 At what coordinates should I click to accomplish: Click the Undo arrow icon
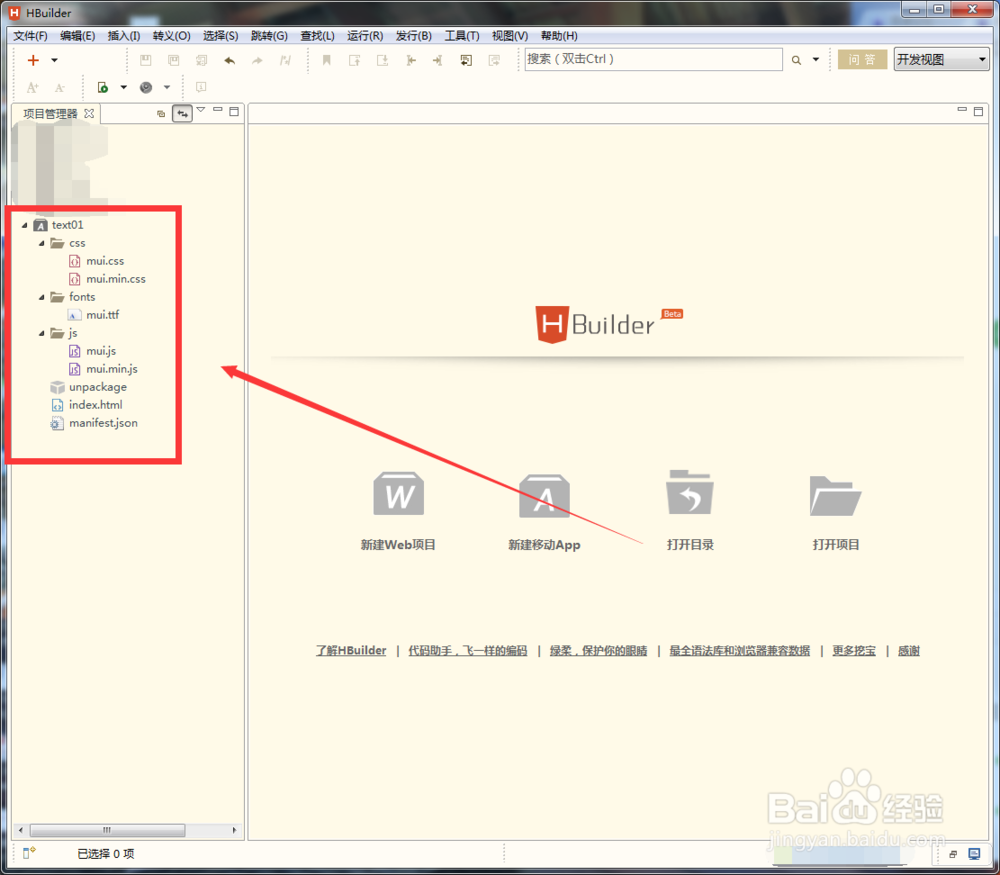[x=230, y=60]
